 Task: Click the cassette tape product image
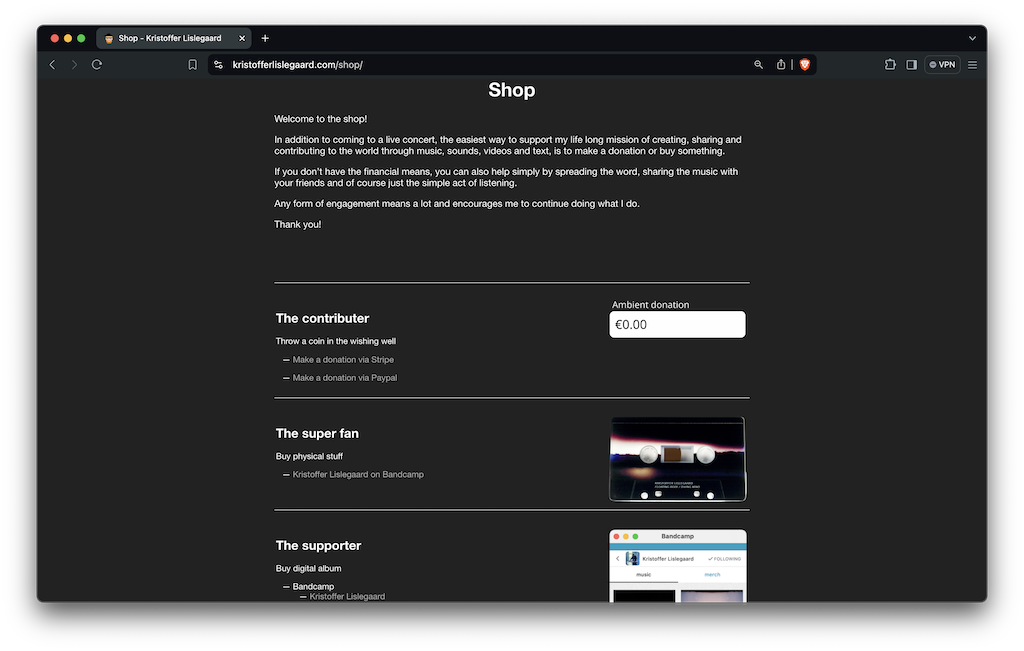pos(677,459)
